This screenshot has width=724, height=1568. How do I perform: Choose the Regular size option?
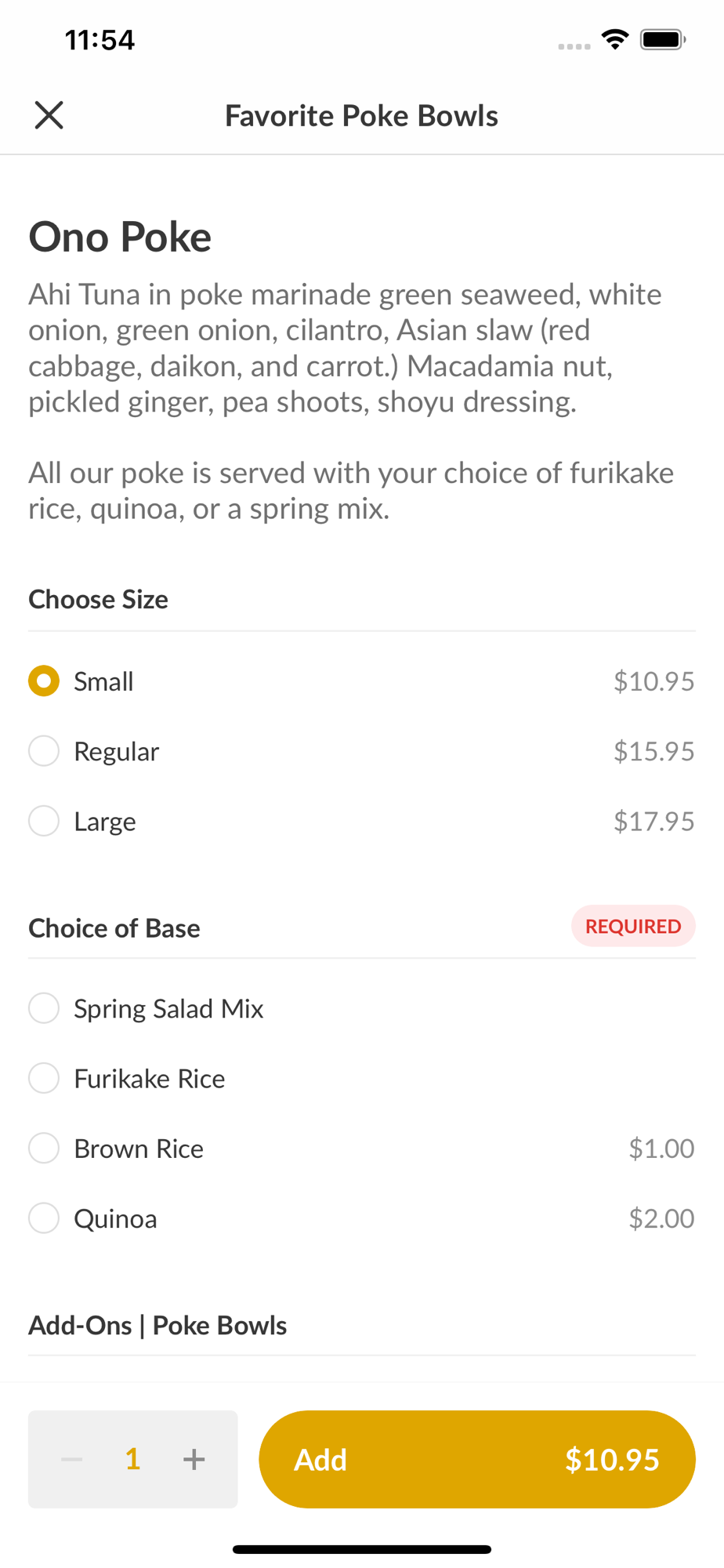pyautogui.click(x=44, y=751)
